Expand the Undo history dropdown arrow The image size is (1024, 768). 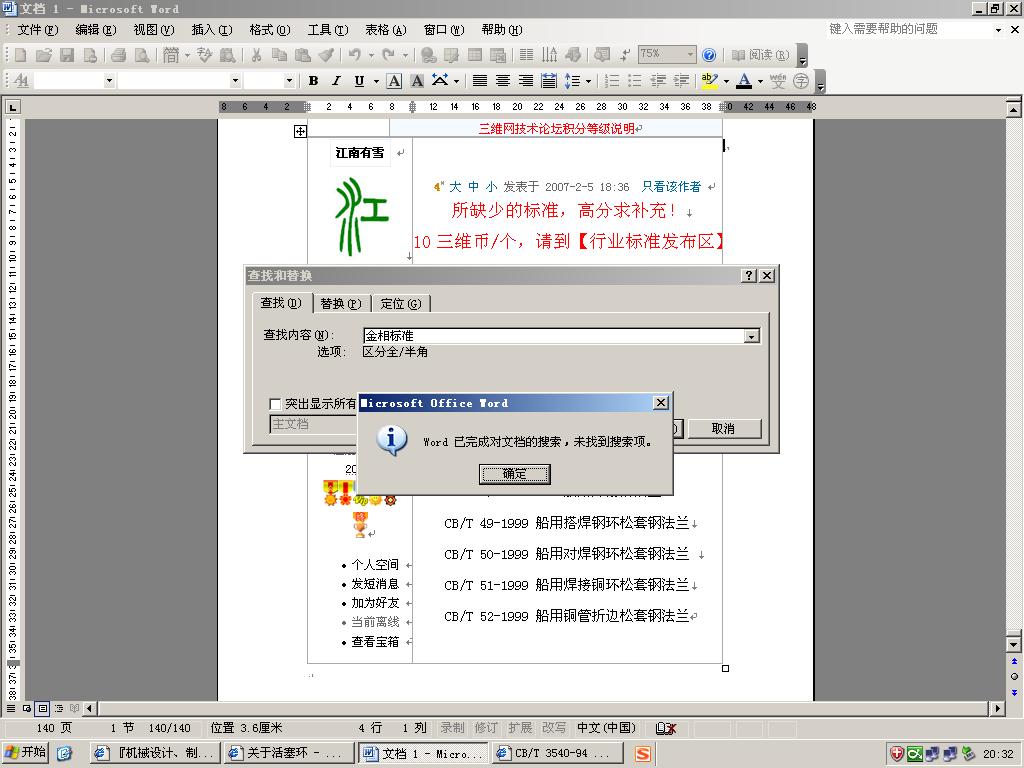371,56
